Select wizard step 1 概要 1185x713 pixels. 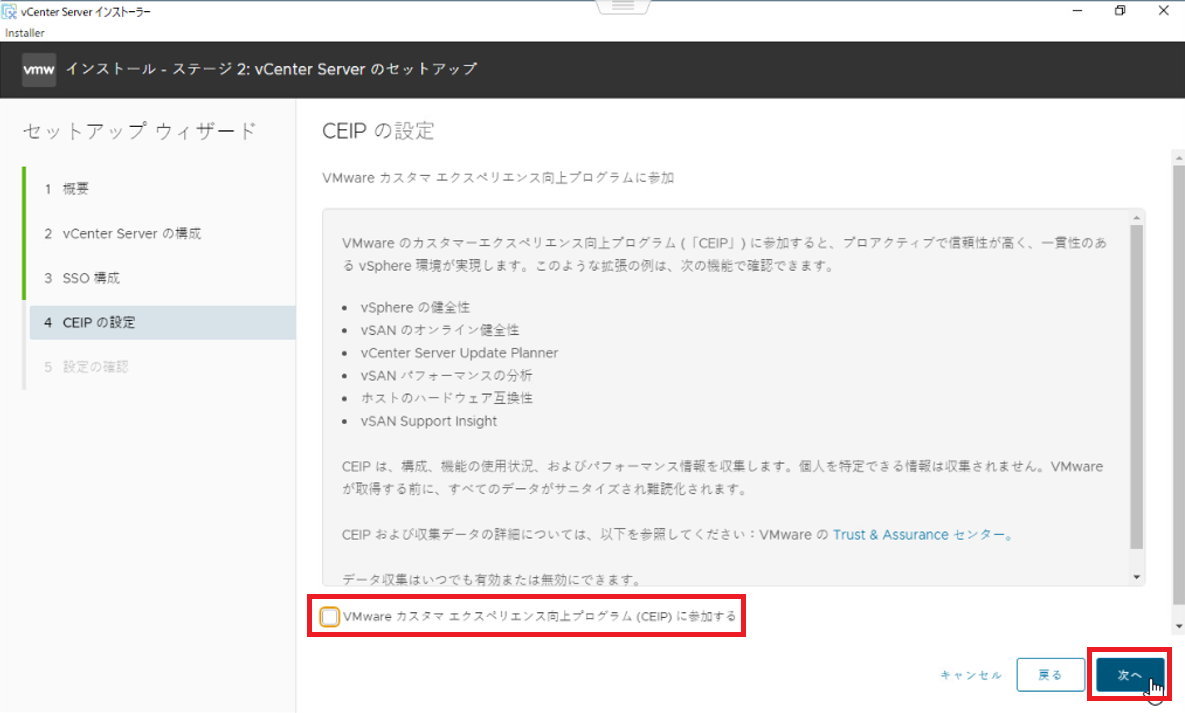(161, 189)
